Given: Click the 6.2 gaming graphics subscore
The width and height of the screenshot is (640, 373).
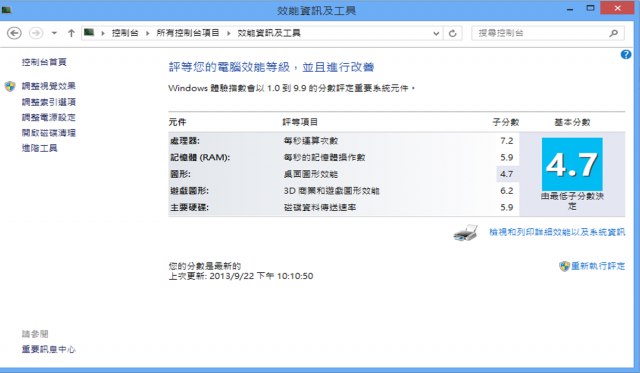Looking at the screenshot, I should [x=507, y=191].
